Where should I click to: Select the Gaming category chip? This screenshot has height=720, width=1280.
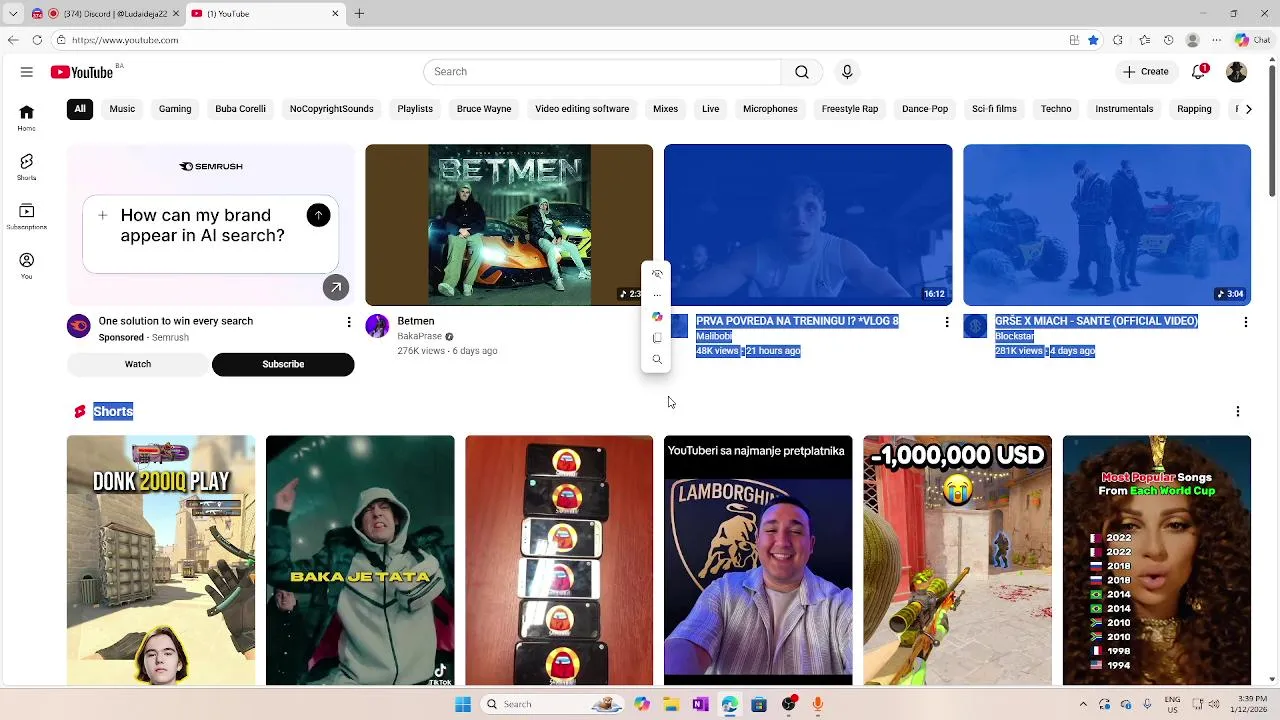coord(175,109)
